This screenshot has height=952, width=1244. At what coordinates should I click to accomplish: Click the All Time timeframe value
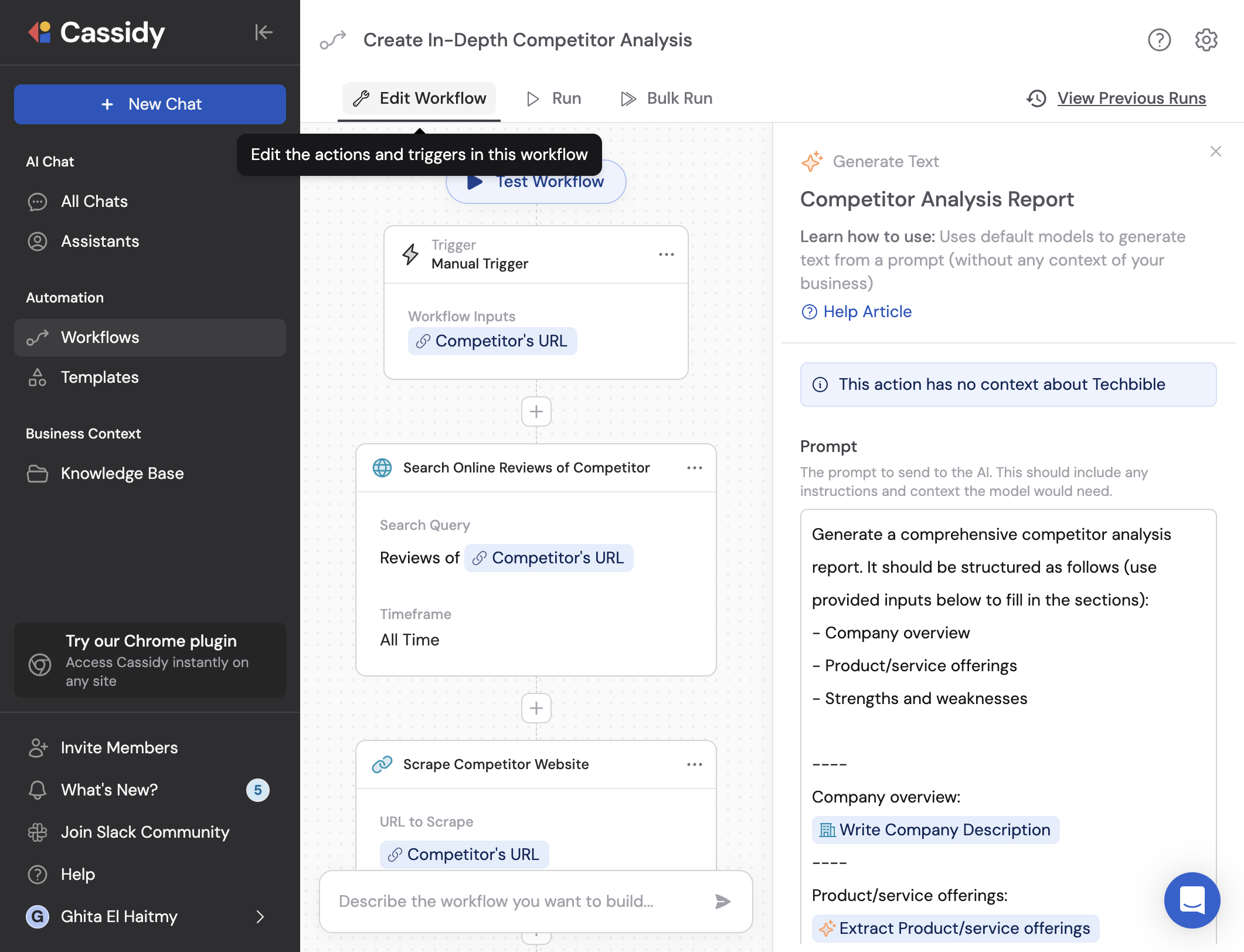pos(410,640)
